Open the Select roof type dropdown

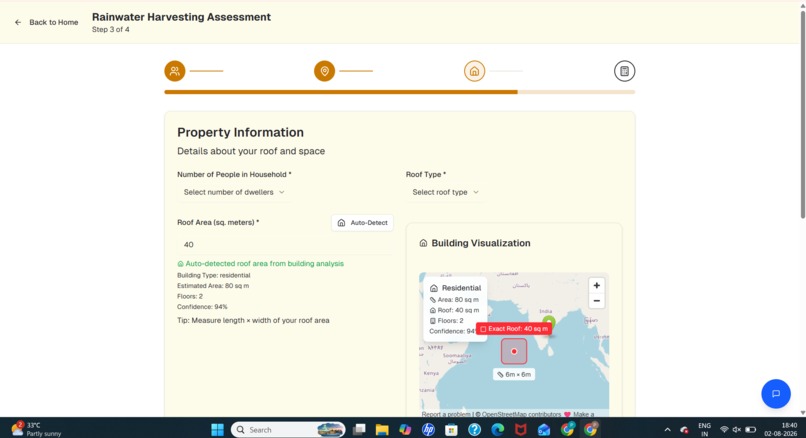(445, 192)
